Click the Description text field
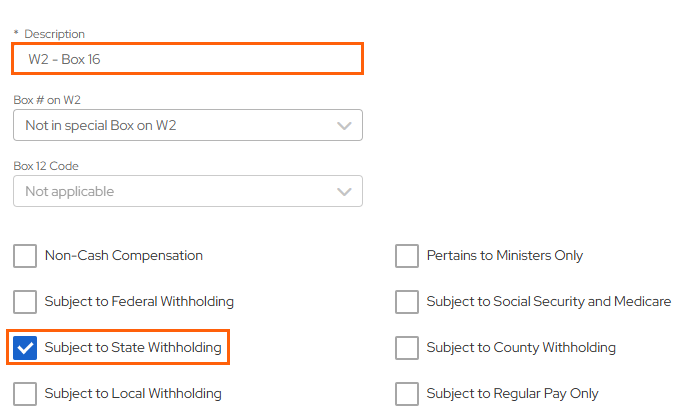This screenshot has height=412, width=684. [187, 59]
